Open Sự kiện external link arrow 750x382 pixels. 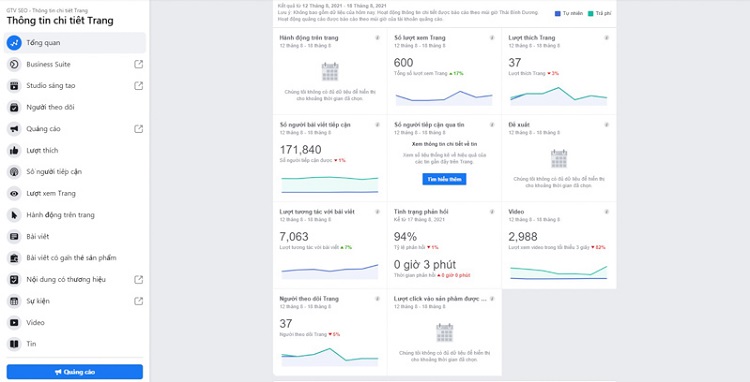pyautogui.click(x=138, y=301)
